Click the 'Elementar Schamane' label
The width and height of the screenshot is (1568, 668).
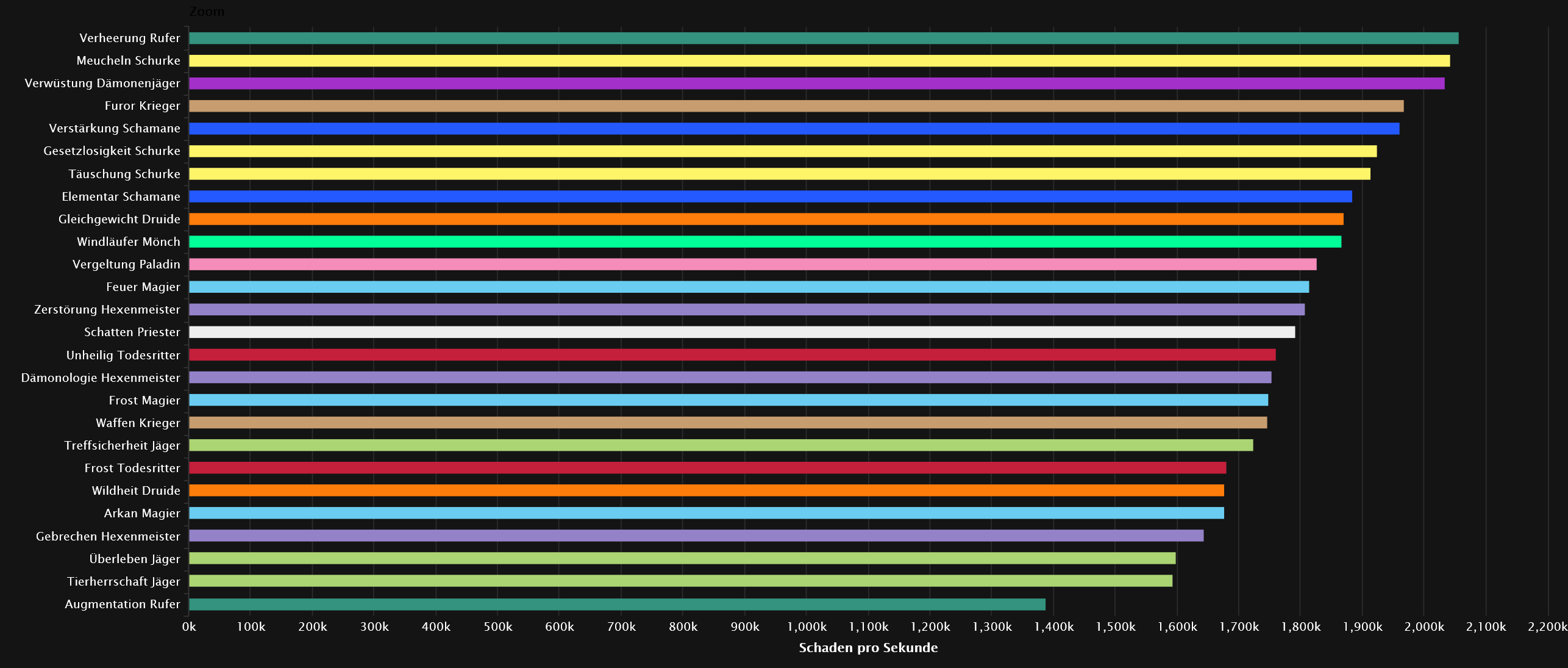pos(121,196)
